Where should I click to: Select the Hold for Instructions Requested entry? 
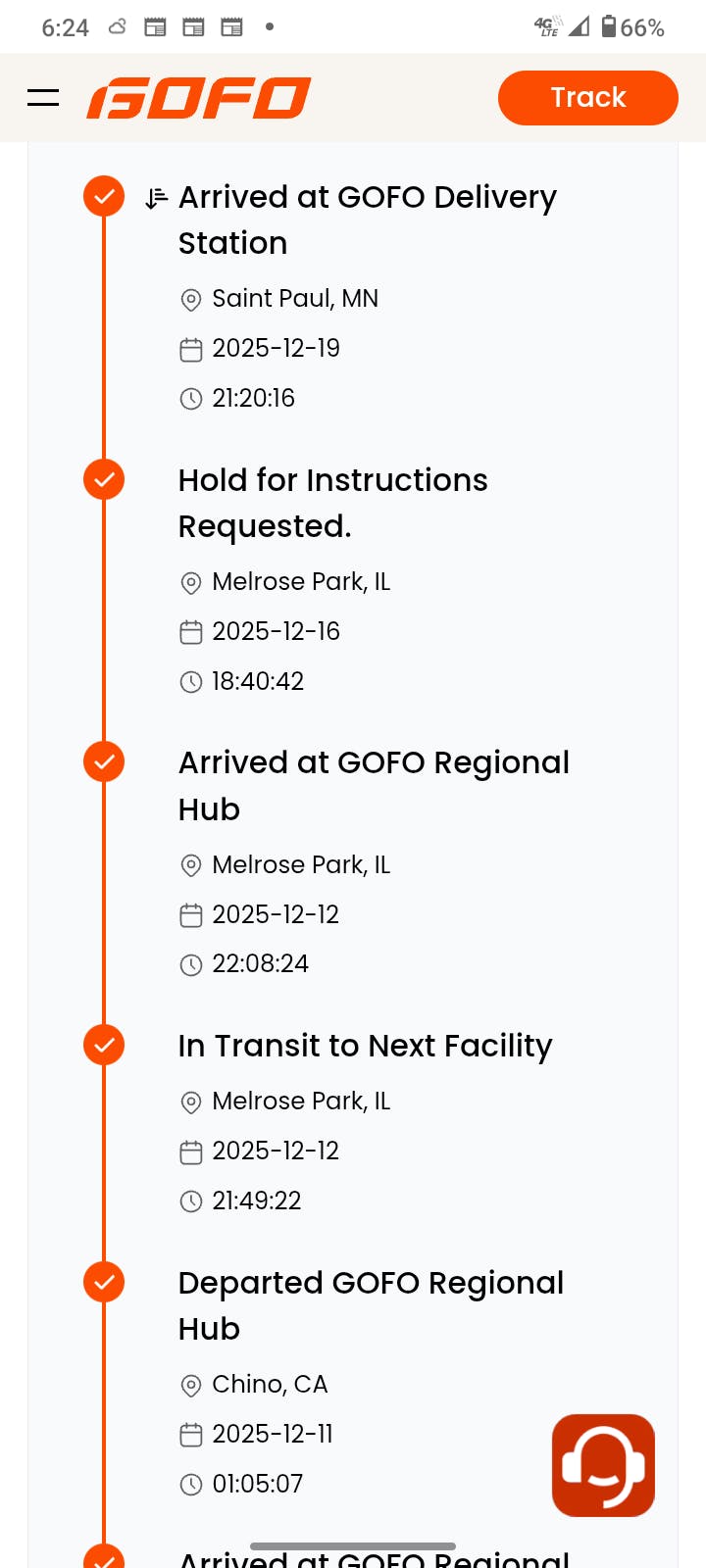pos(332,503)
